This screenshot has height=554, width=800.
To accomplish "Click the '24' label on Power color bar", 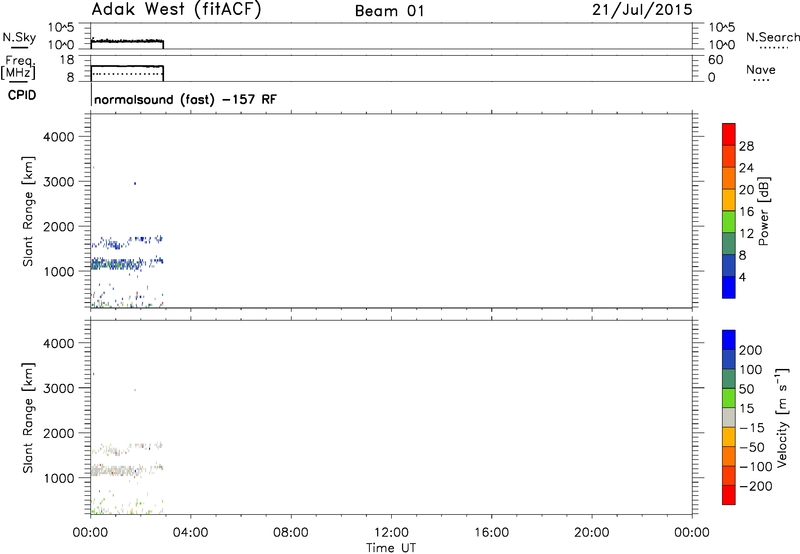I will (x=746, y=168).
